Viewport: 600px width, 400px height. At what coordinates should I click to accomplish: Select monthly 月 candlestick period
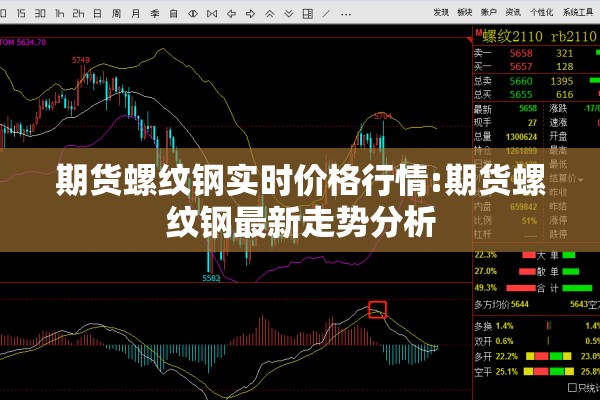135,14
